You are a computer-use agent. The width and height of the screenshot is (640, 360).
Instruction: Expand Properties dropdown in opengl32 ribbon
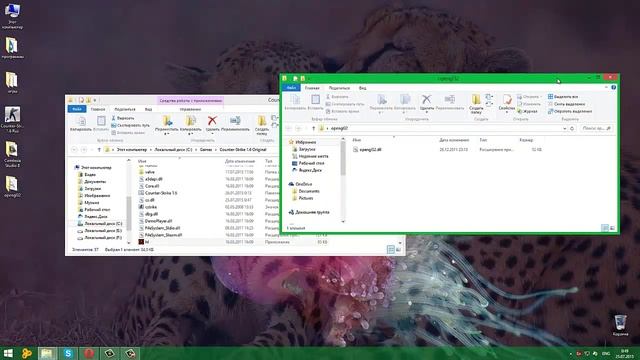pyautogui.click(x=507, y=112)
